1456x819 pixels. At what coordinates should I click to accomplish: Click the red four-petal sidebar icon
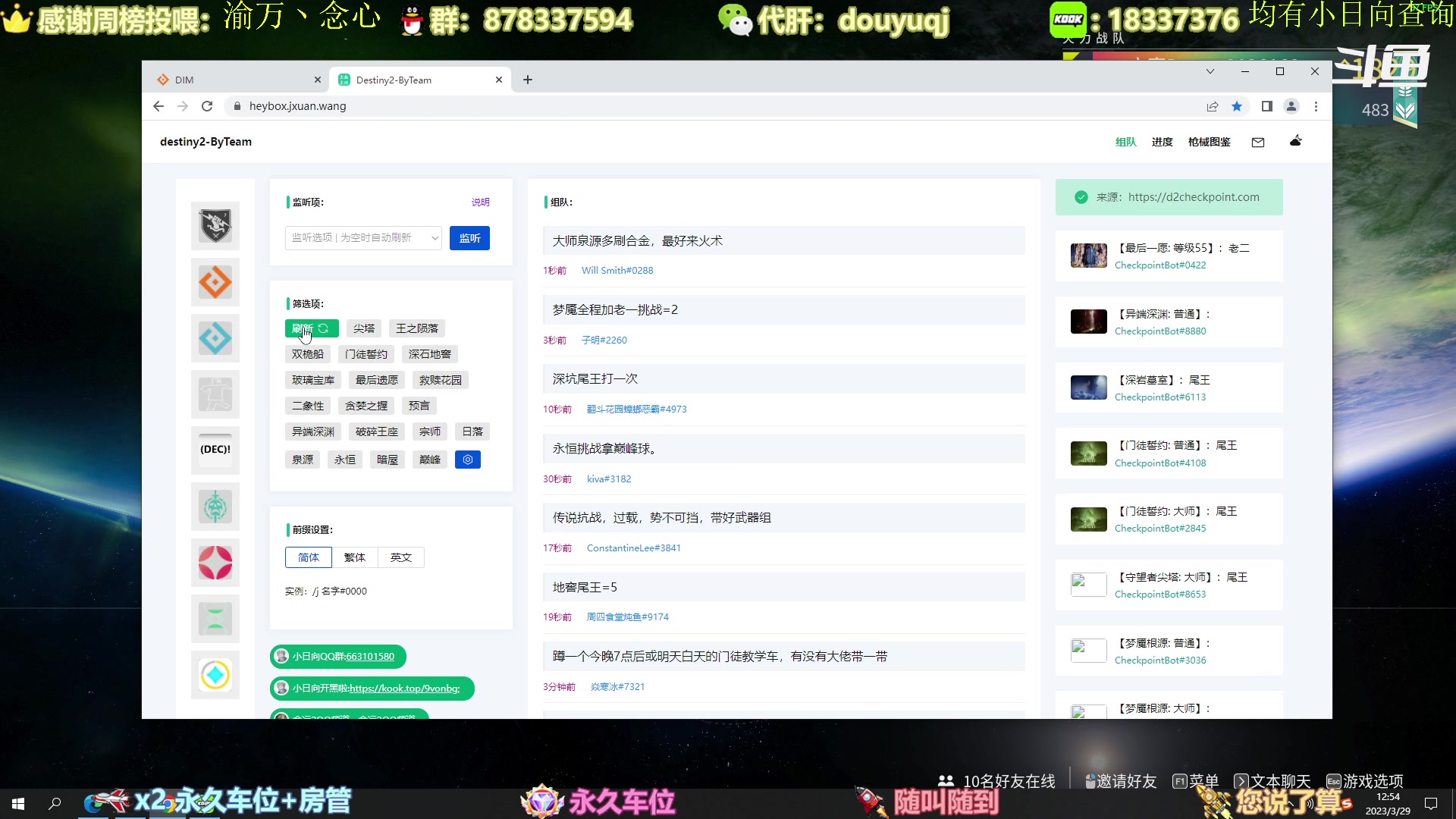pyautogui.click(x=215, y=563)
